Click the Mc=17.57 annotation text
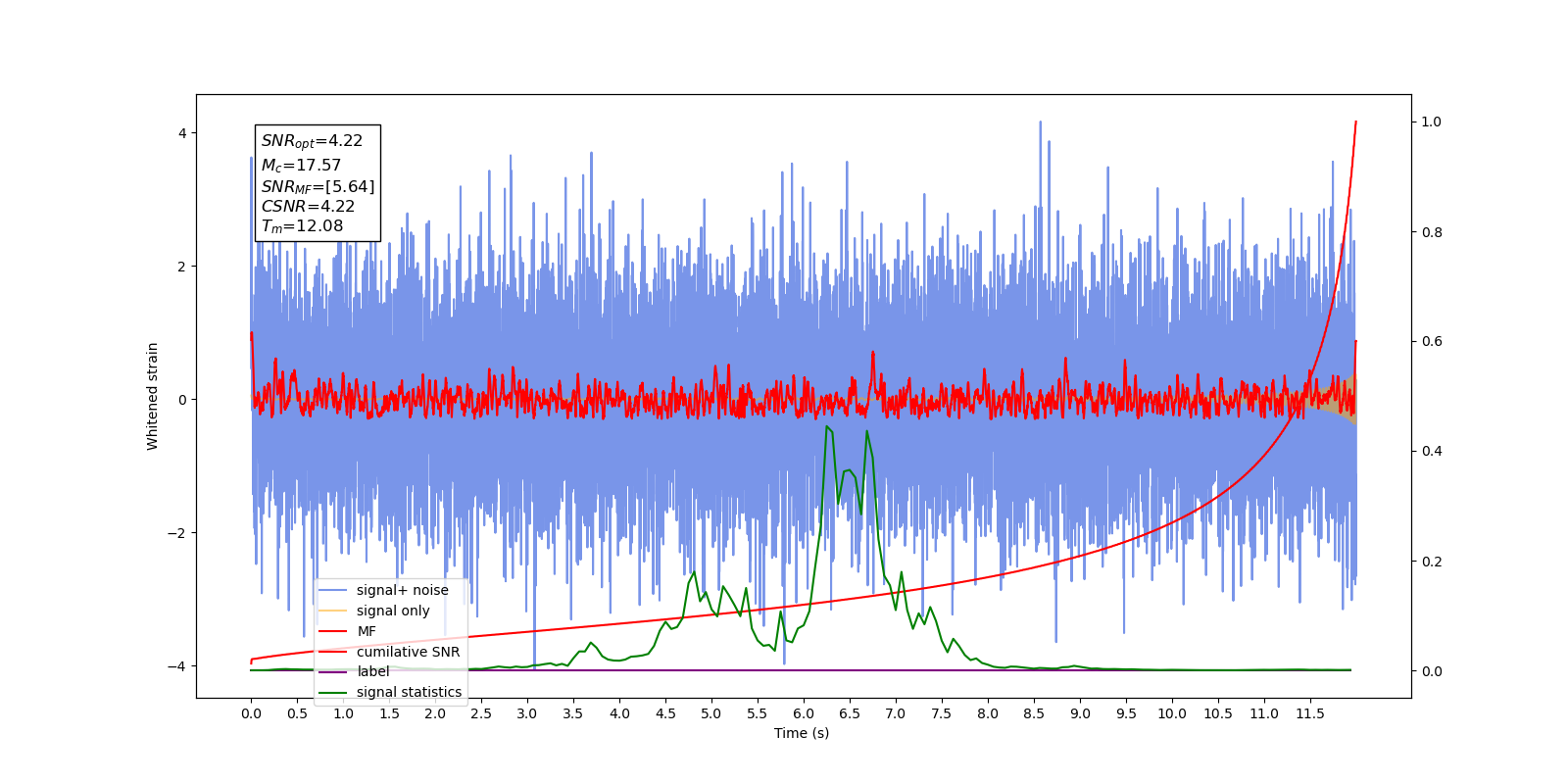The image size is (1568, 784). click(301, 166)
